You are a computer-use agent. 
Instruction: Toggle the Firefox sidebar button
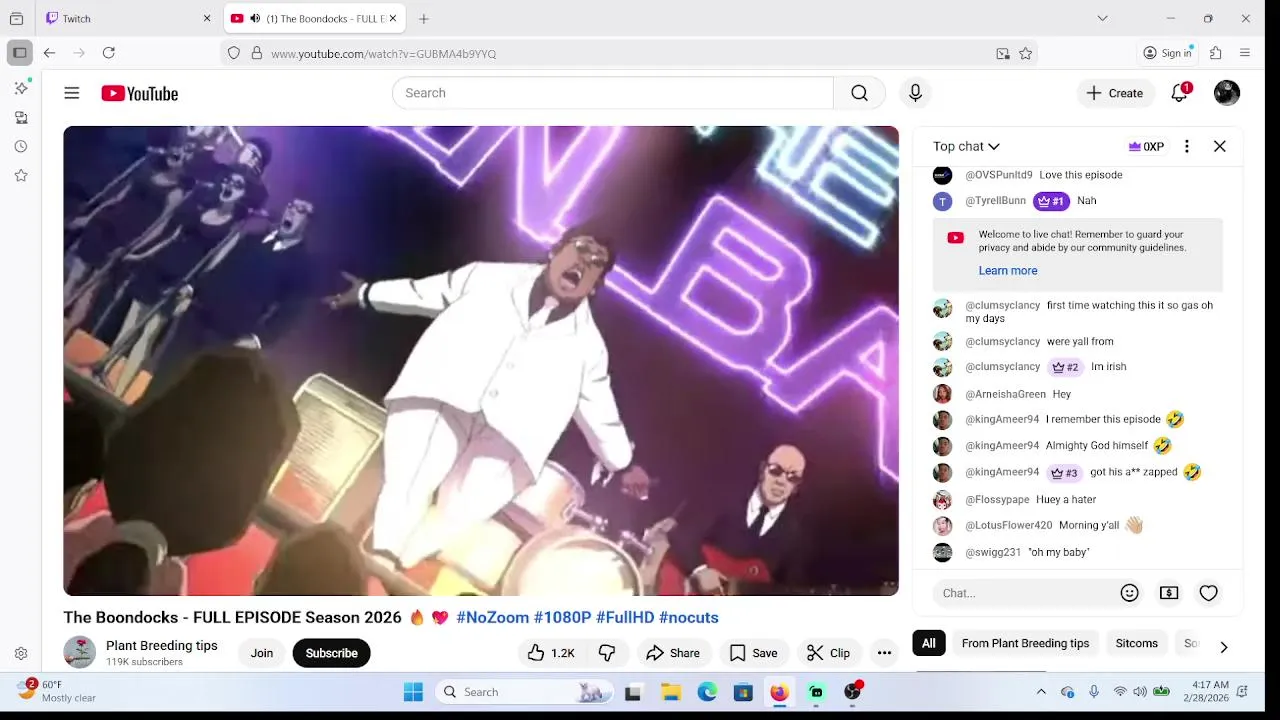[x=19, y=53]
